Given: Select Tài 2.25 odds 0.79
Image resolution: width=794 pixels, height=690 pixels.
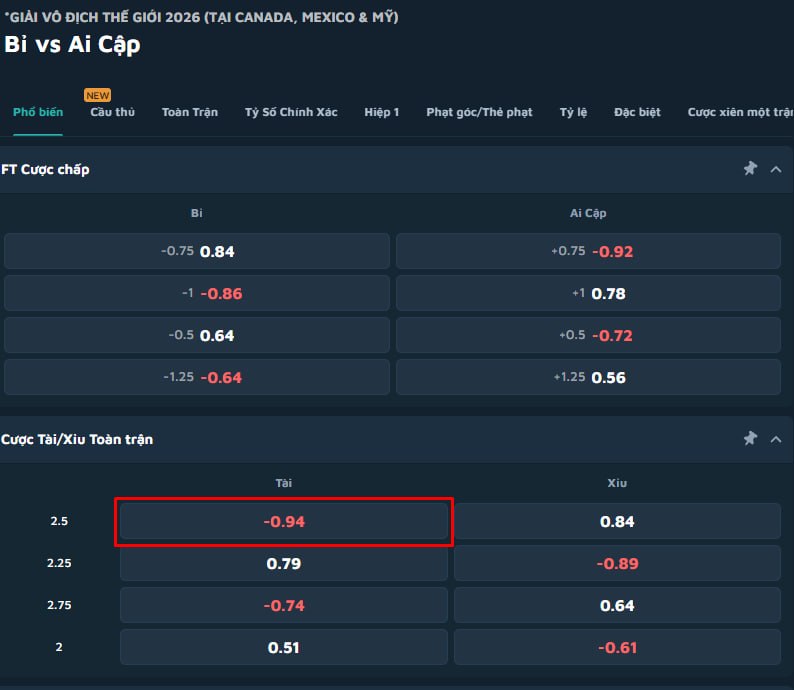Looking at the screenshot, I should pos(284,563).
